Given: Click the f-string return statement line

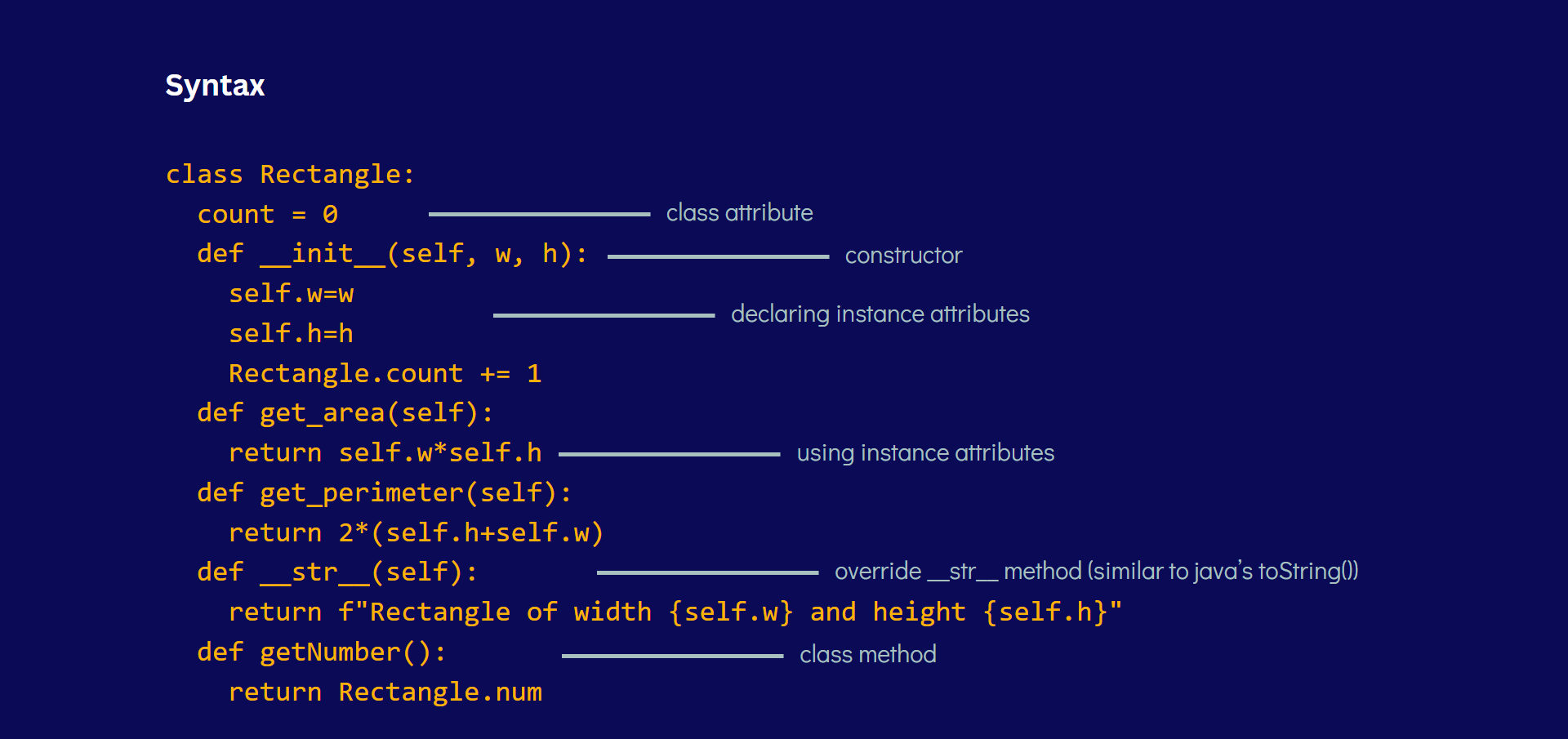Looking at the screenshot, I should (675, 612).
